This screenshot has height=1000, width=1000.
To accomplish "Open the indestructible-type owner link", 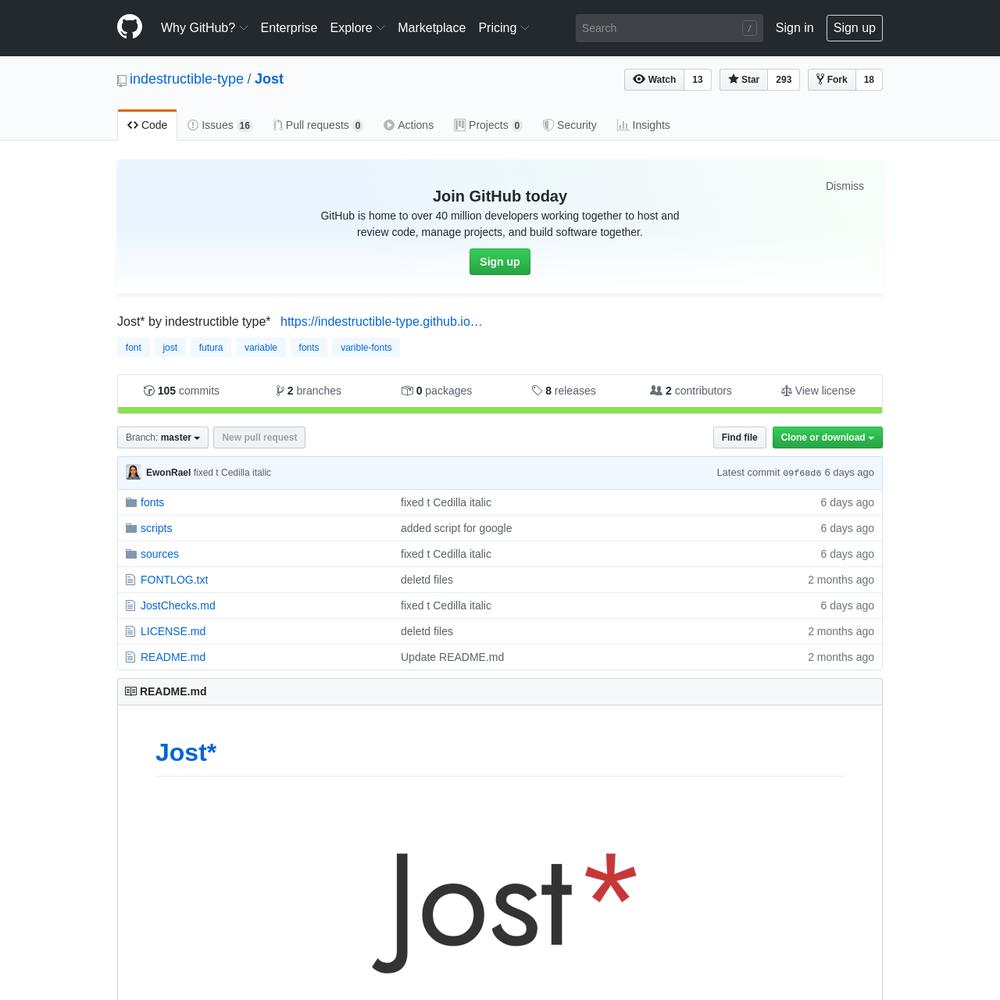I will coord(186,79).
